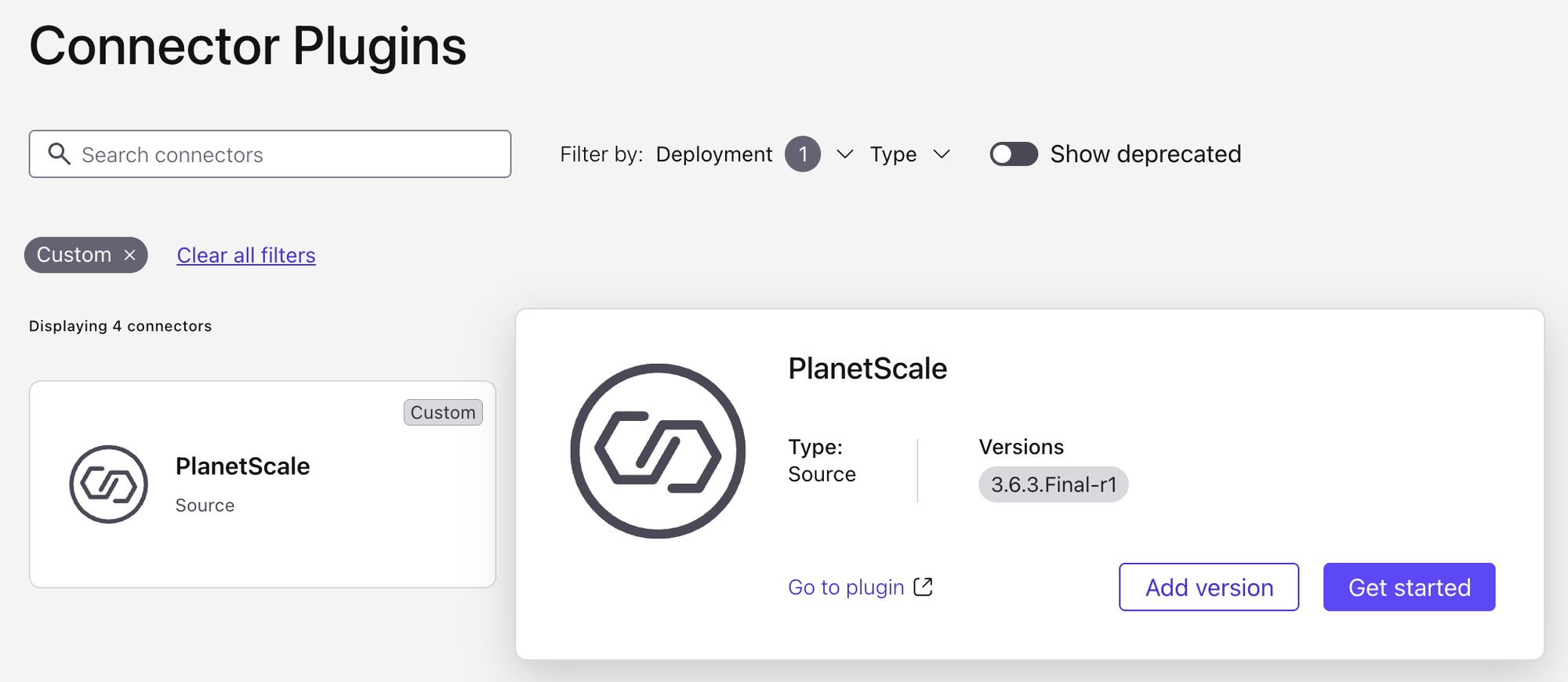
Task: Click the Displaying 4 connectors text
Action: click(x=120, y=326)
